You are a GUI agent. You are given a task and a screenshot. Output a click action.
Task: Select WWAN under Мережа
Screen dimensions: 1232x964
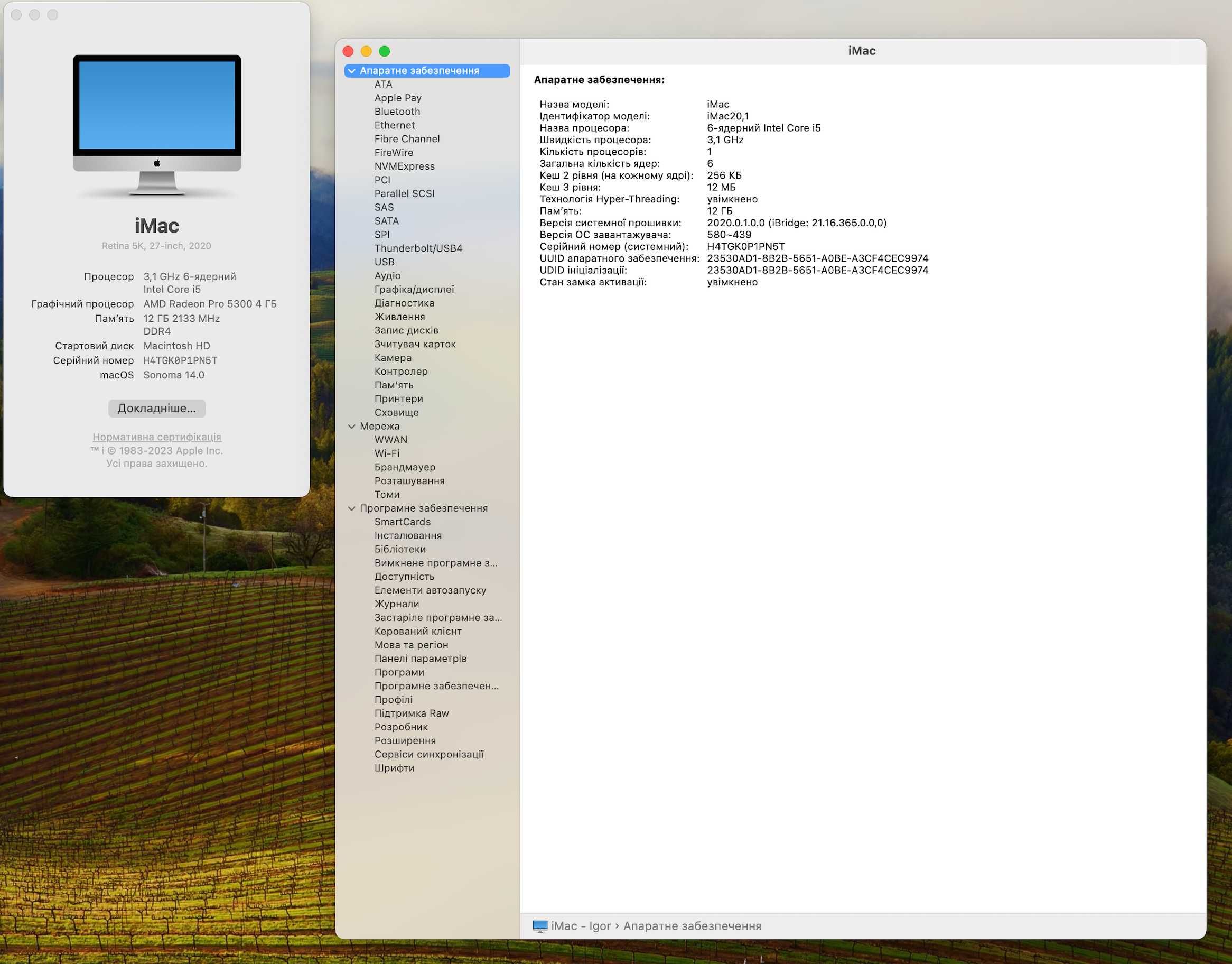point(390,440)
